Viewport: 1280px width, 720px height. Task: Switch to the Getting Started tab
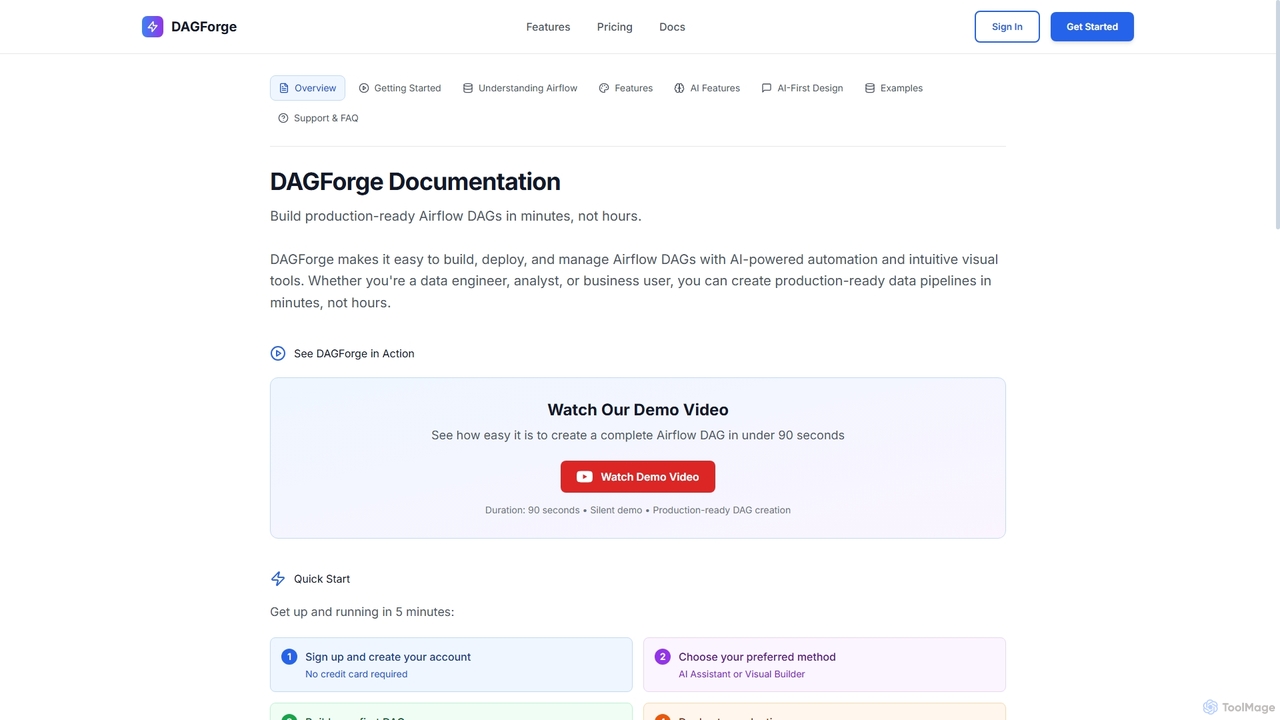click(x=400, y=88)
